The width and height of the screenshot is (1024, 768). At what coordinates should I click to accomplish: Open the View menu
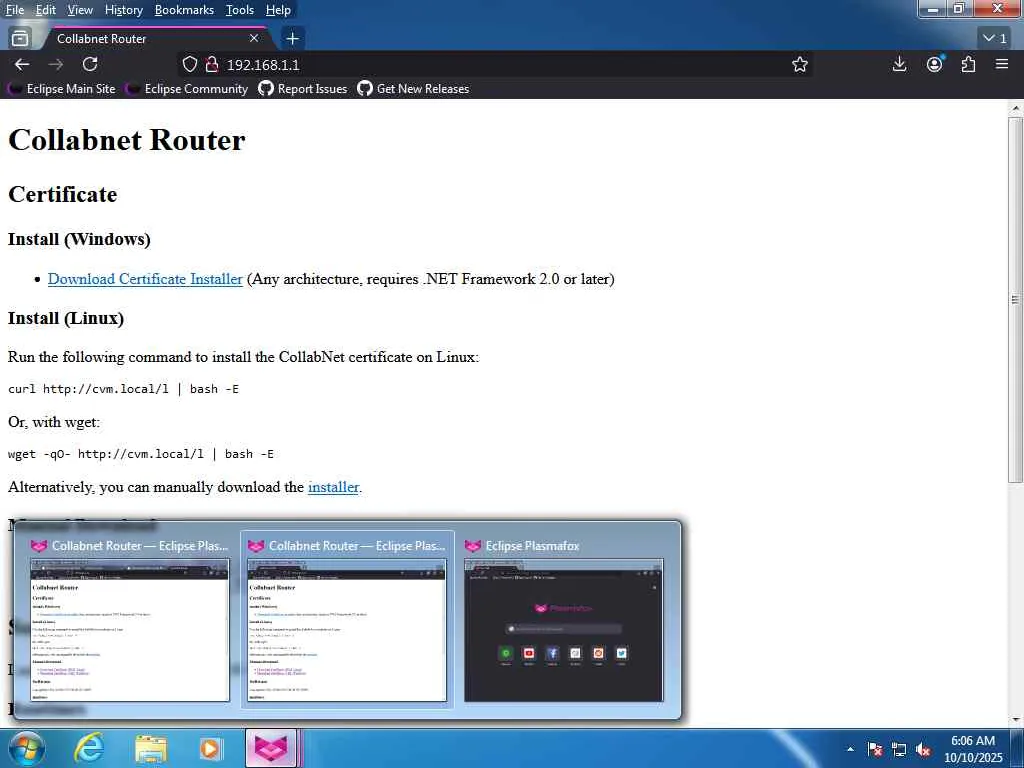[80, 10]
